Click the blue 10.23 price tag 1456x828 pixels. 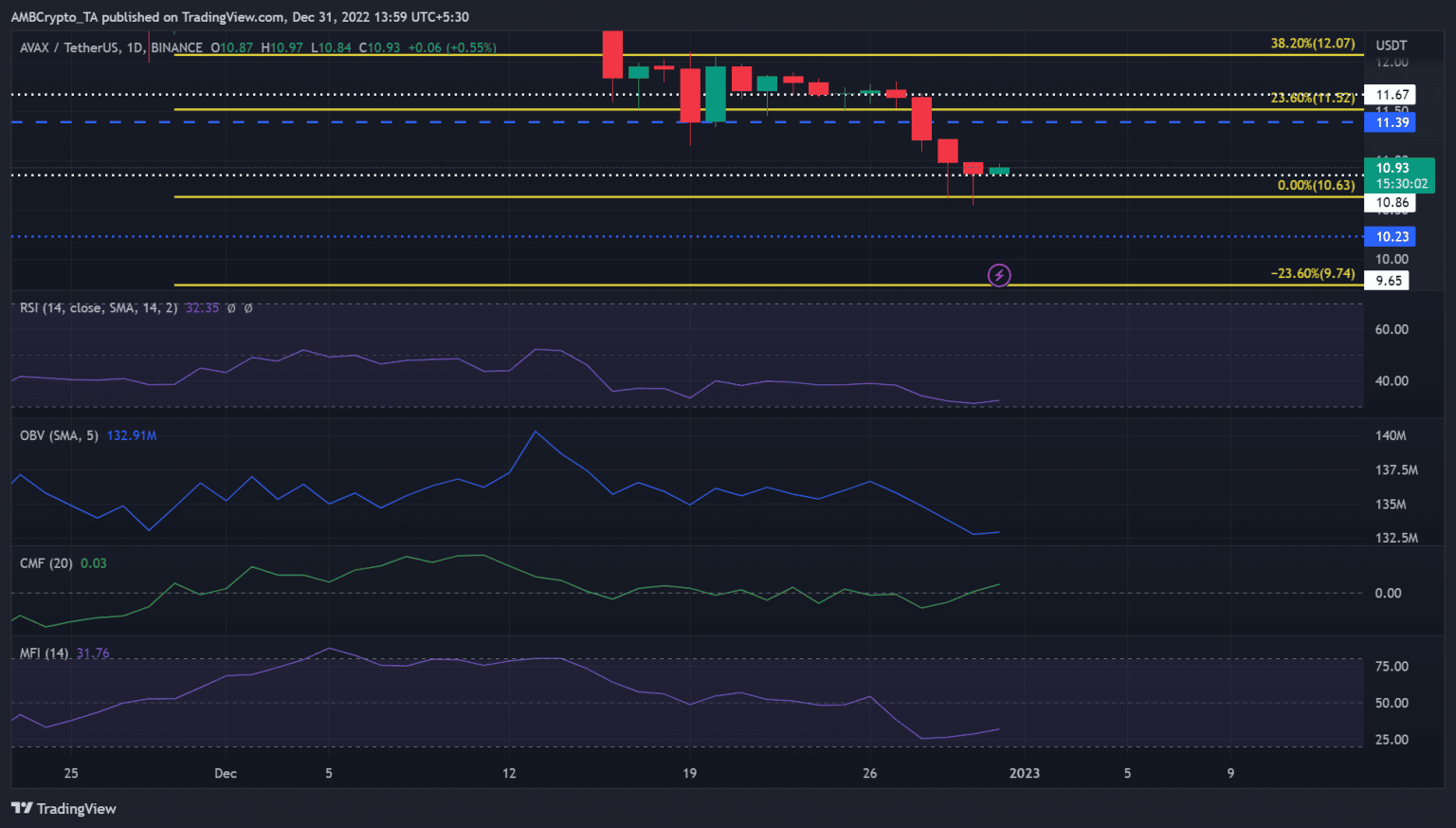pos(1390,236)
